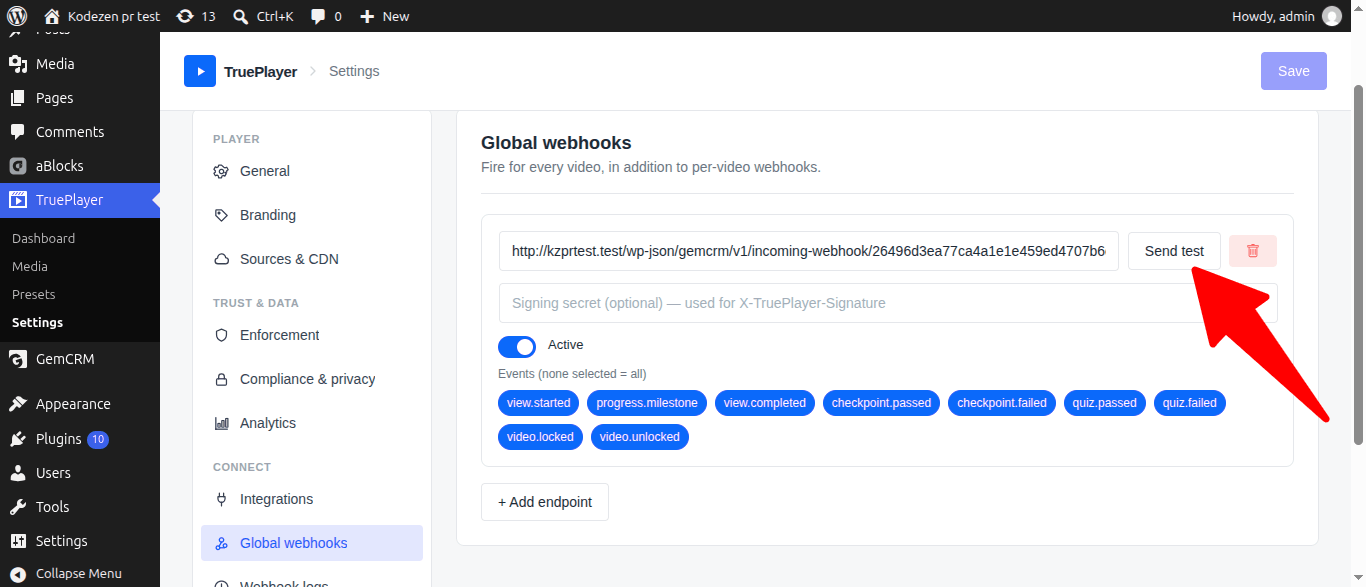
Task: Open the Analytics settings tab
Action: point(312,423)
